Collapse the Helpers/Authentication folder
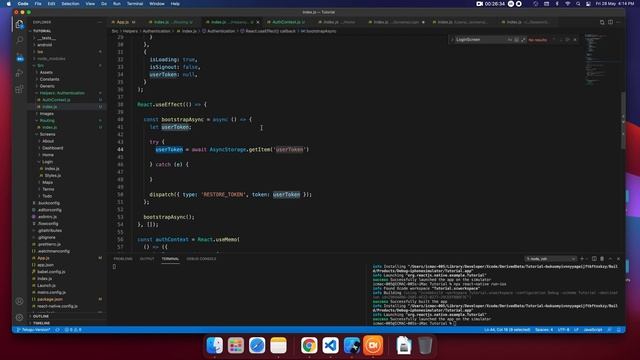 coord(62,93)
